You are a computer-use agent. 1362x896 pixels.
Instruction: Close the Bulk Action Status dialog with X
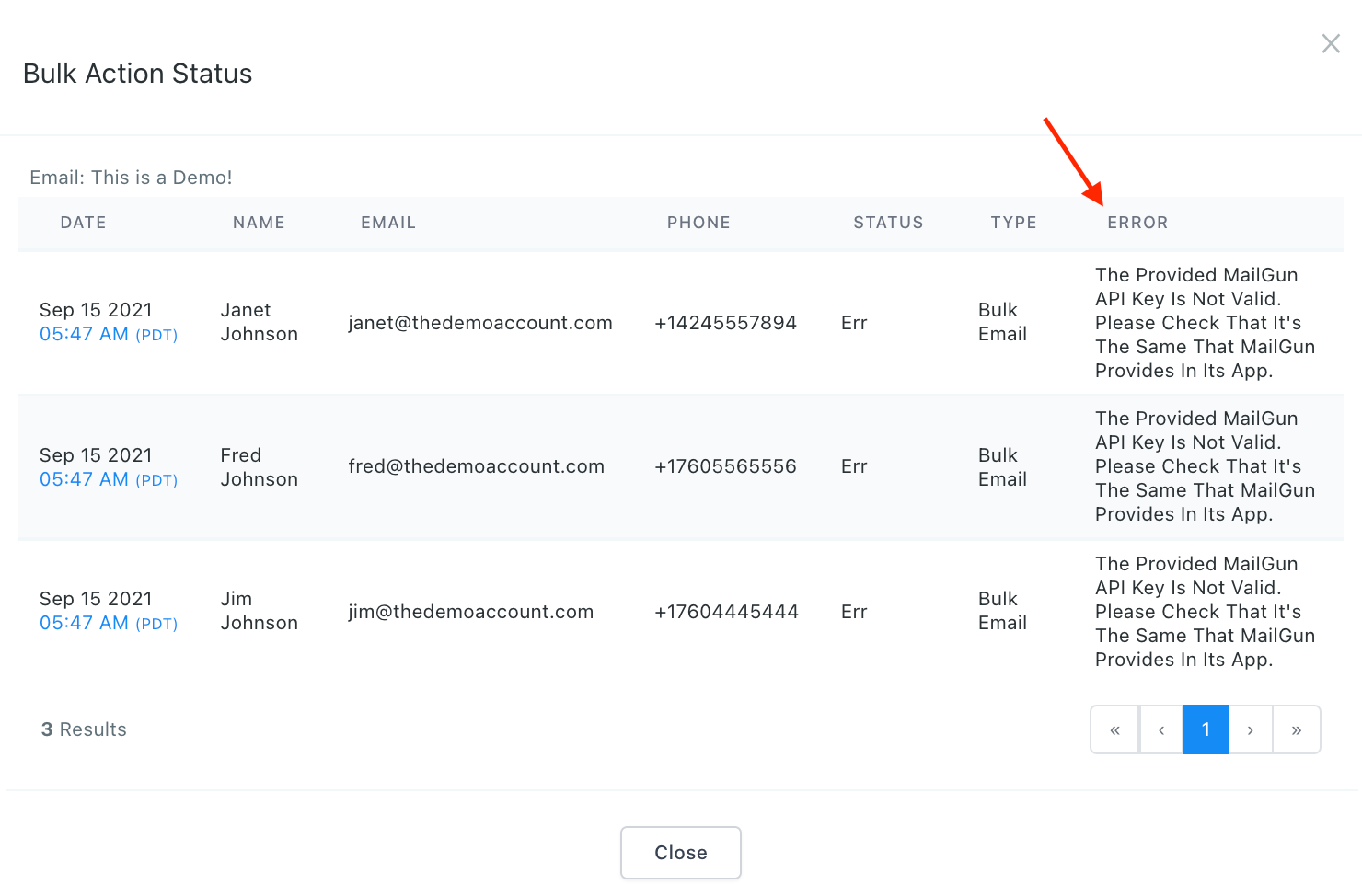click(1330, 43)
